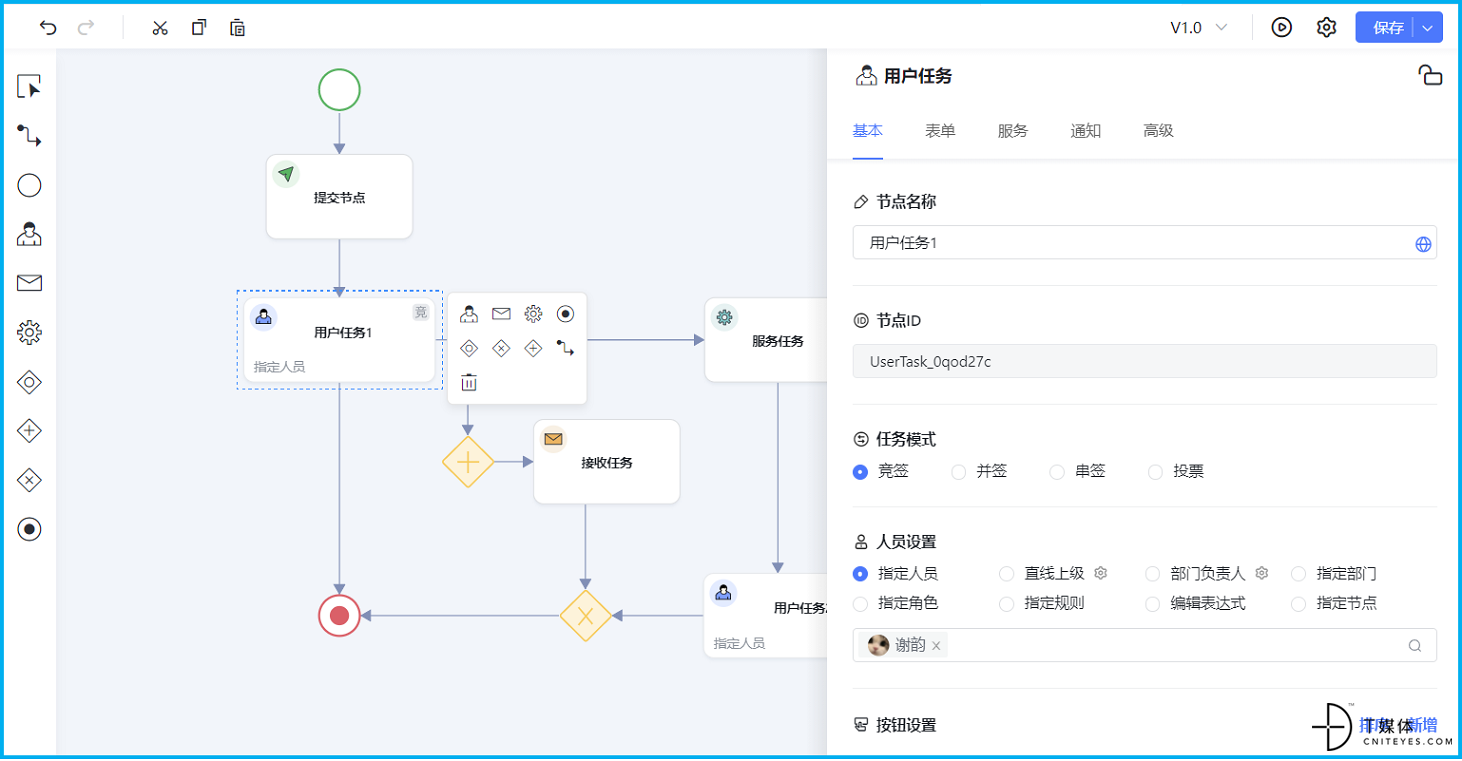The image size is (1462, 761).
Task: Append user task from context pad
Action: [x=469, y=314]
